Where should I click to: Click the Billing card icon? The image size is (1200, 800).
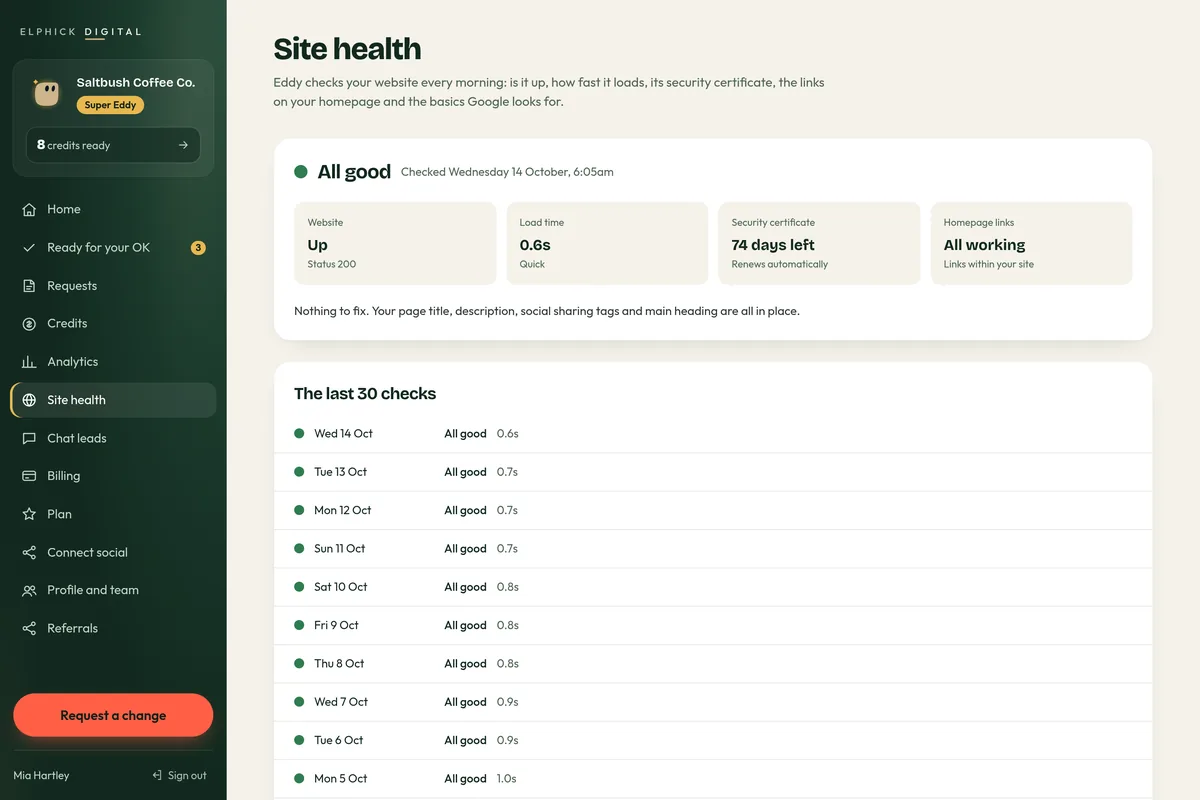tap(29, 476)
